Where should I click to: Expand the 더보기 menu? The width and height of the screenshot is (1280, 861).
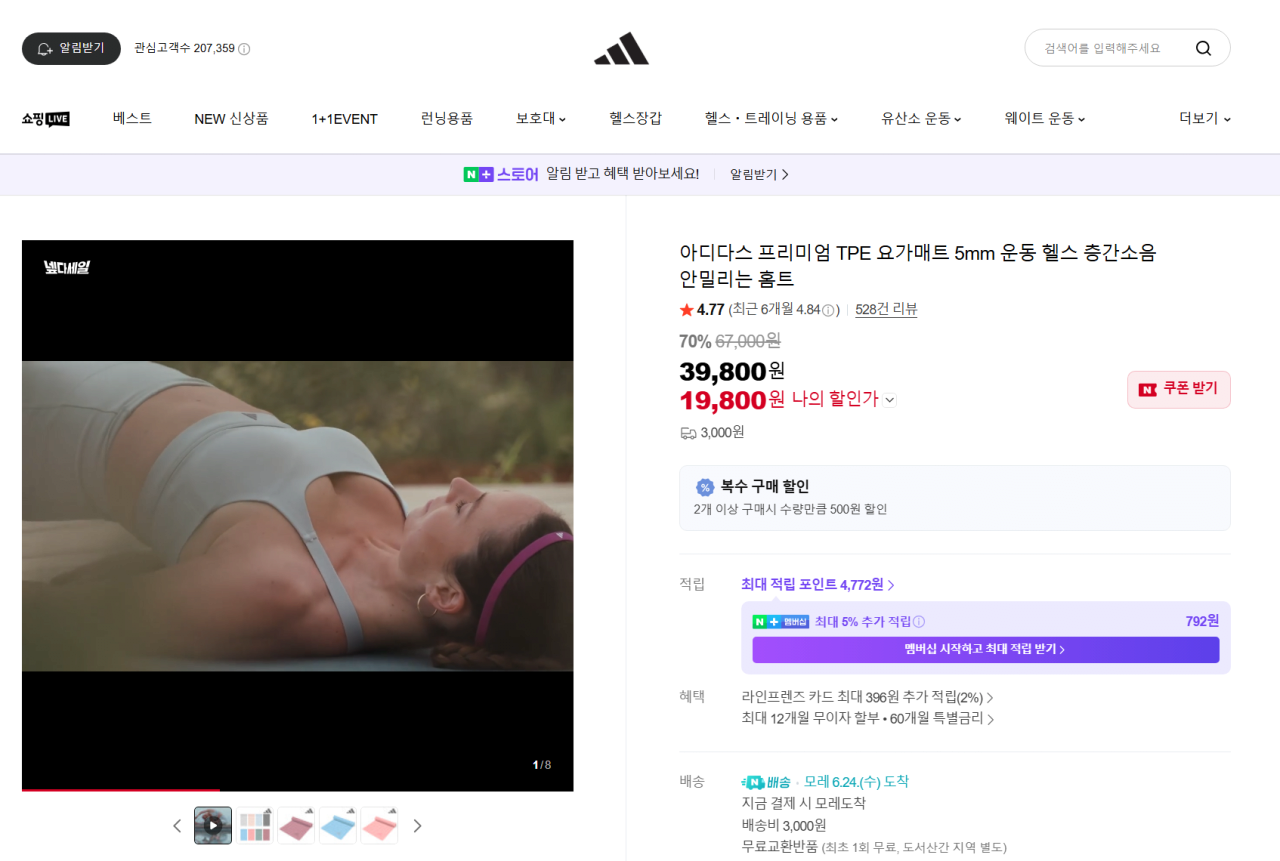(x=1205, y=119)
